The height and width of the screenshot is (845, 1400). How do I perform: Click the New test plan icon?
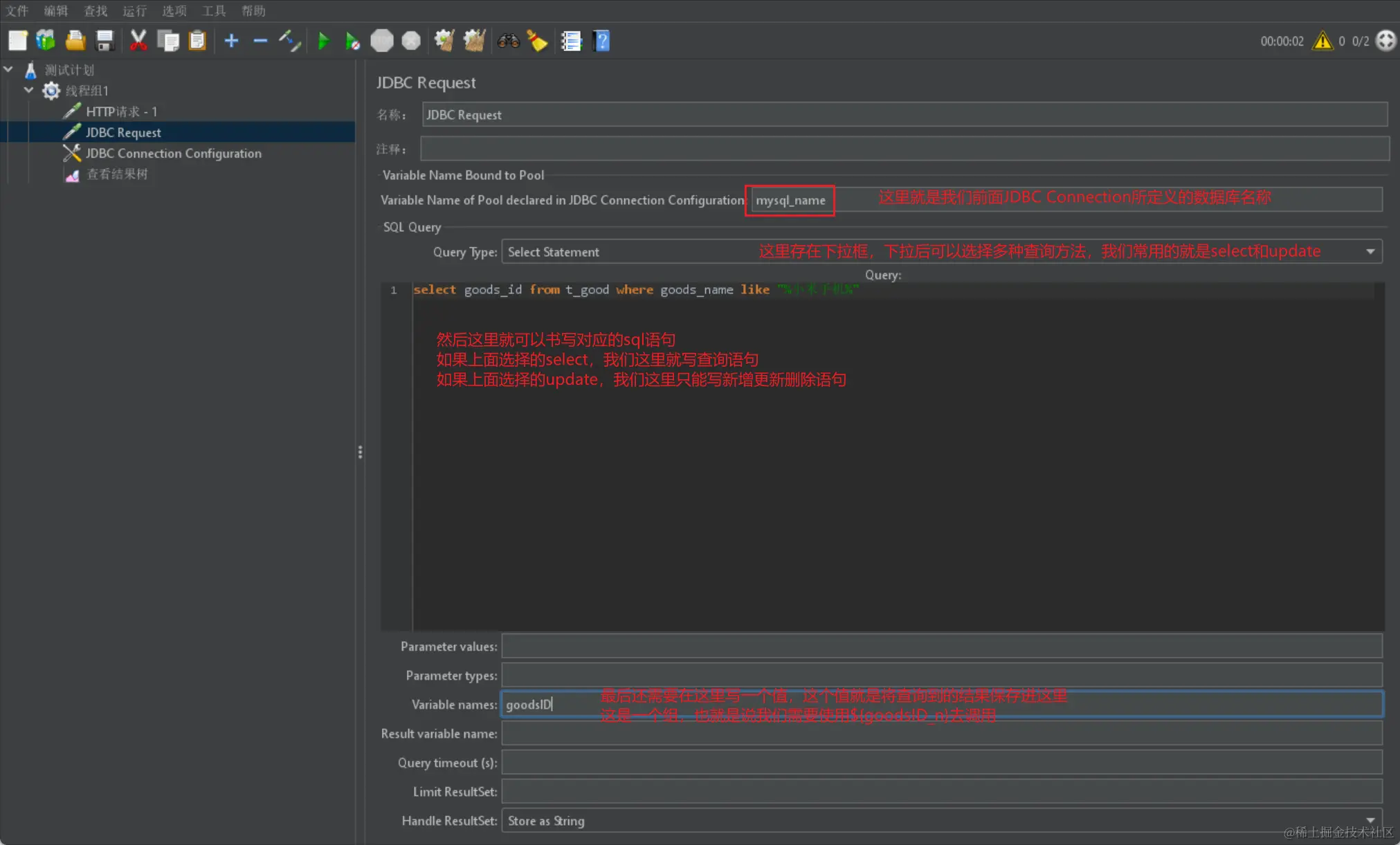17,41
